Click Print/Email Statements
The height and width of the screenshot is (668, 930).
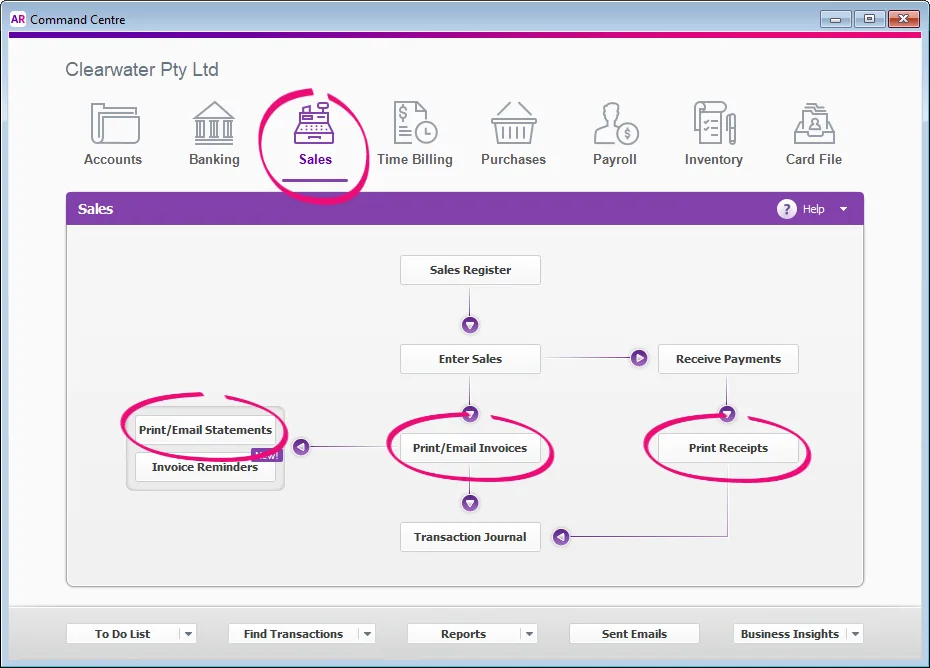point(205,430)
